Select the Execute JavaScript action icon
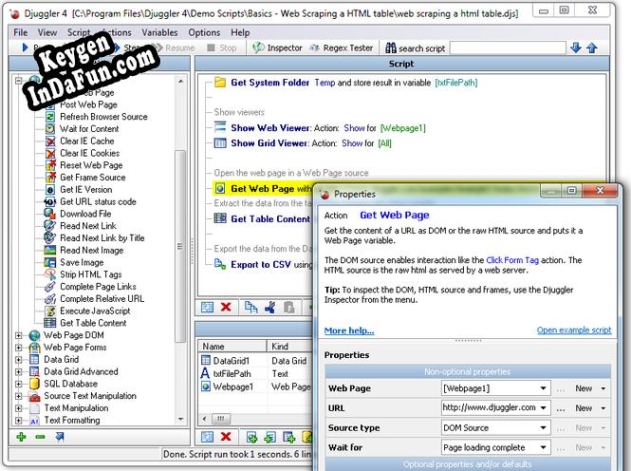The image size is (631, 471). click(50, 311)
